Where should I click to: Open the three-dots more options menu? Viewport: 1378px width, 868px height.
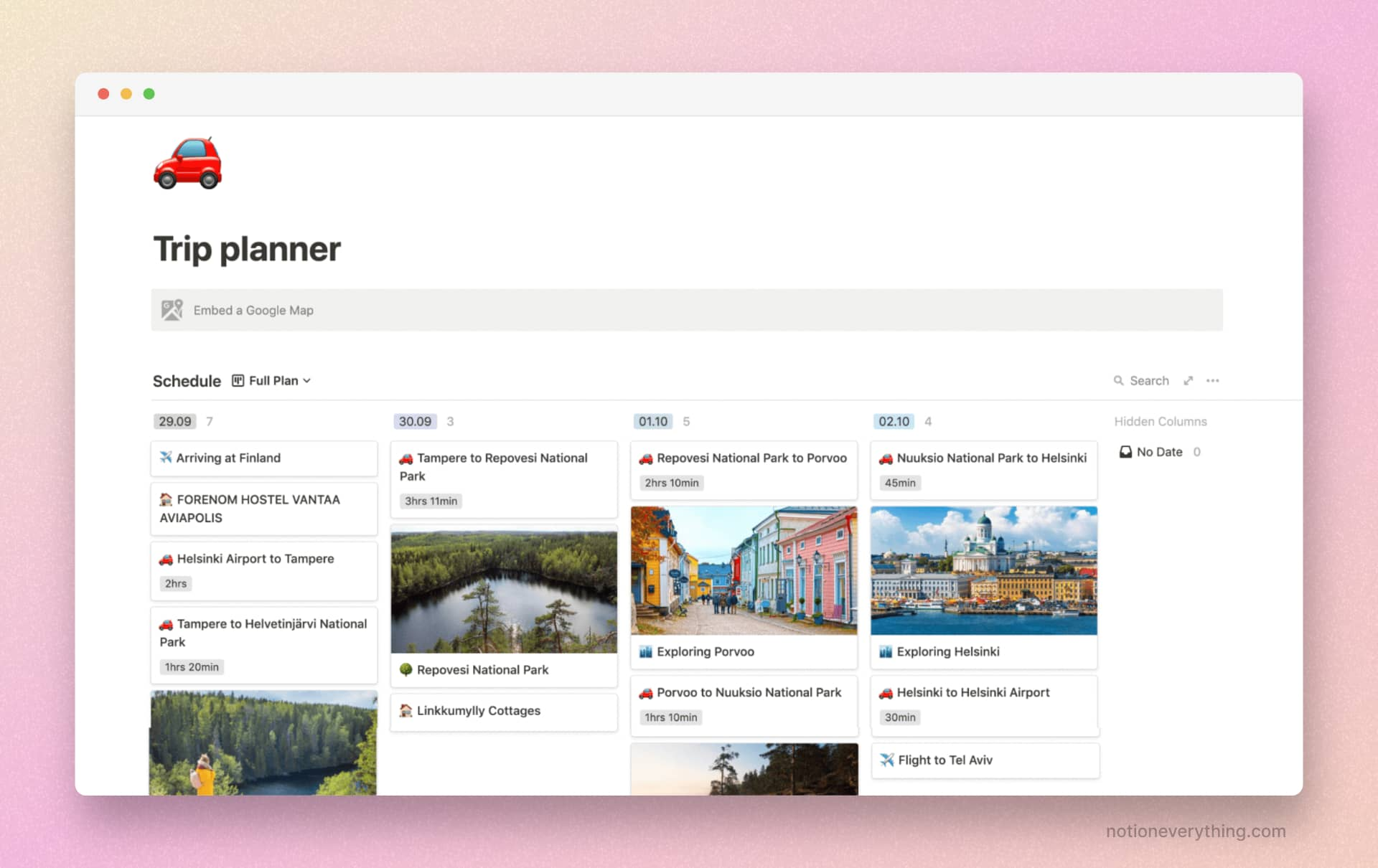[1213, 381]
